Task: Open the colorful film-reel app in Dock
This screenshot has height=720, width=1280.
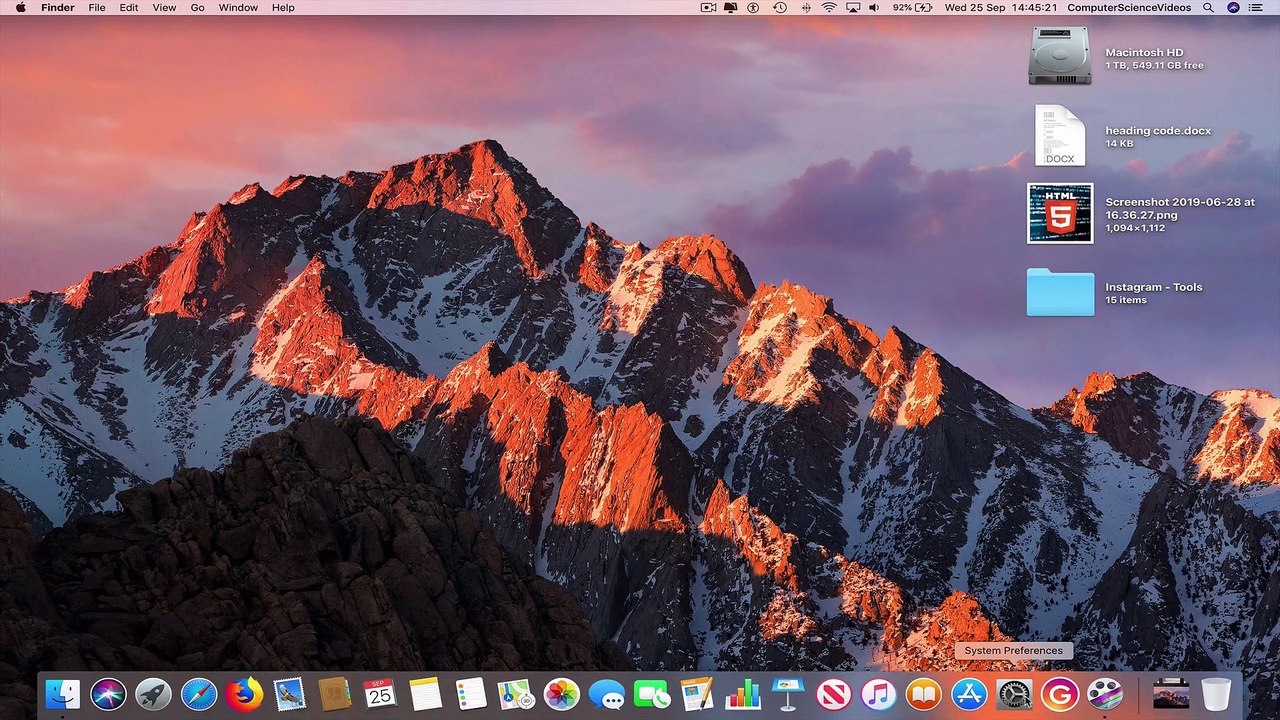Action: click(x=1105, y=694)
